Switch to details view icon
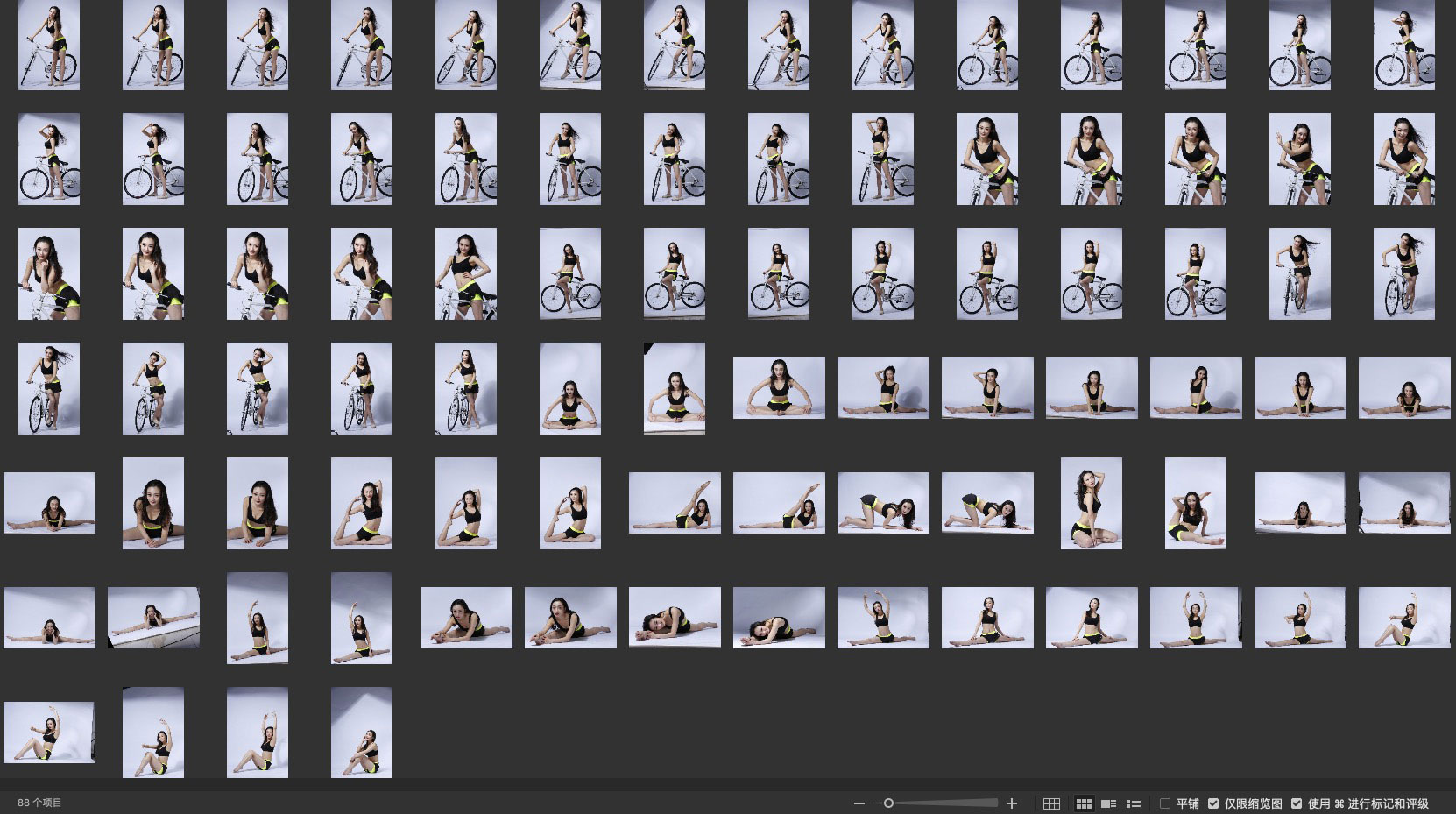Image resolution: width=1456 pixels, height=814 pixels. 1108,803
